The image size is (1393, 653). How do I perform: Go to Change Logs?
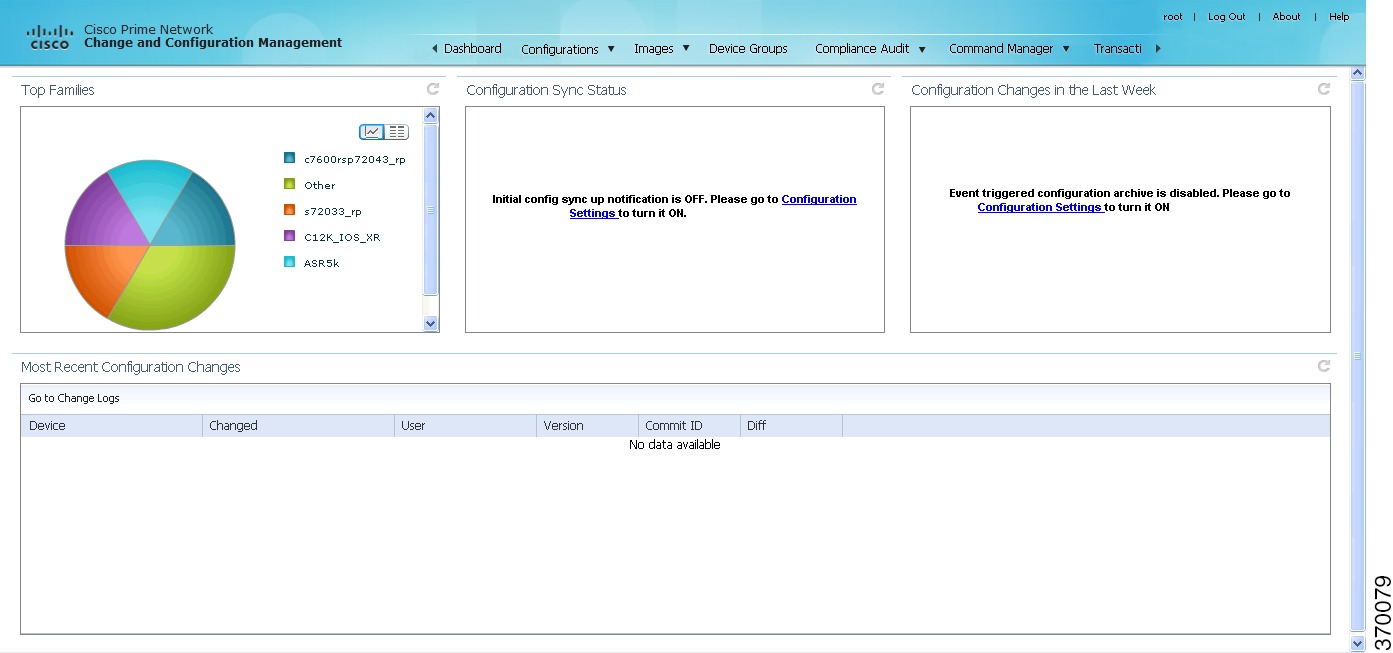pos(74,398)
